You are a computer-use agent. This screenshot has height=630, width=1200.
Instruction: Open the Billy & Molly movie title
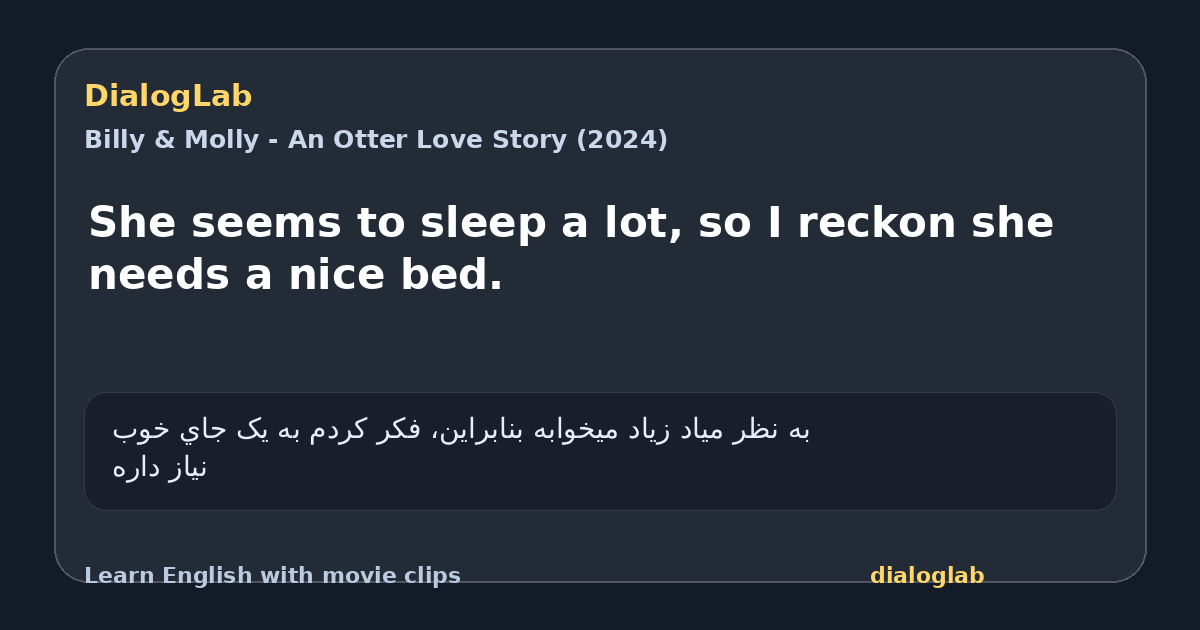pos(376,140)
